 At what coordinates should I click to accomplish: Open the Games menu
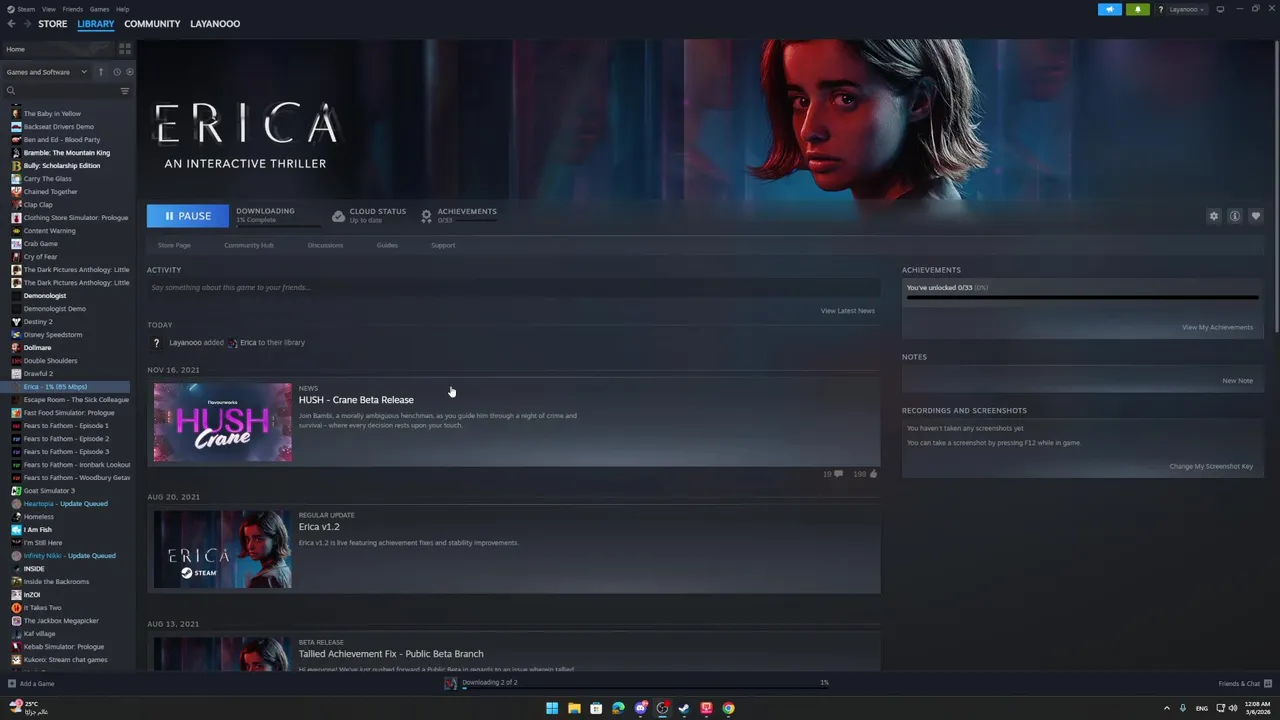coord(99,9)
